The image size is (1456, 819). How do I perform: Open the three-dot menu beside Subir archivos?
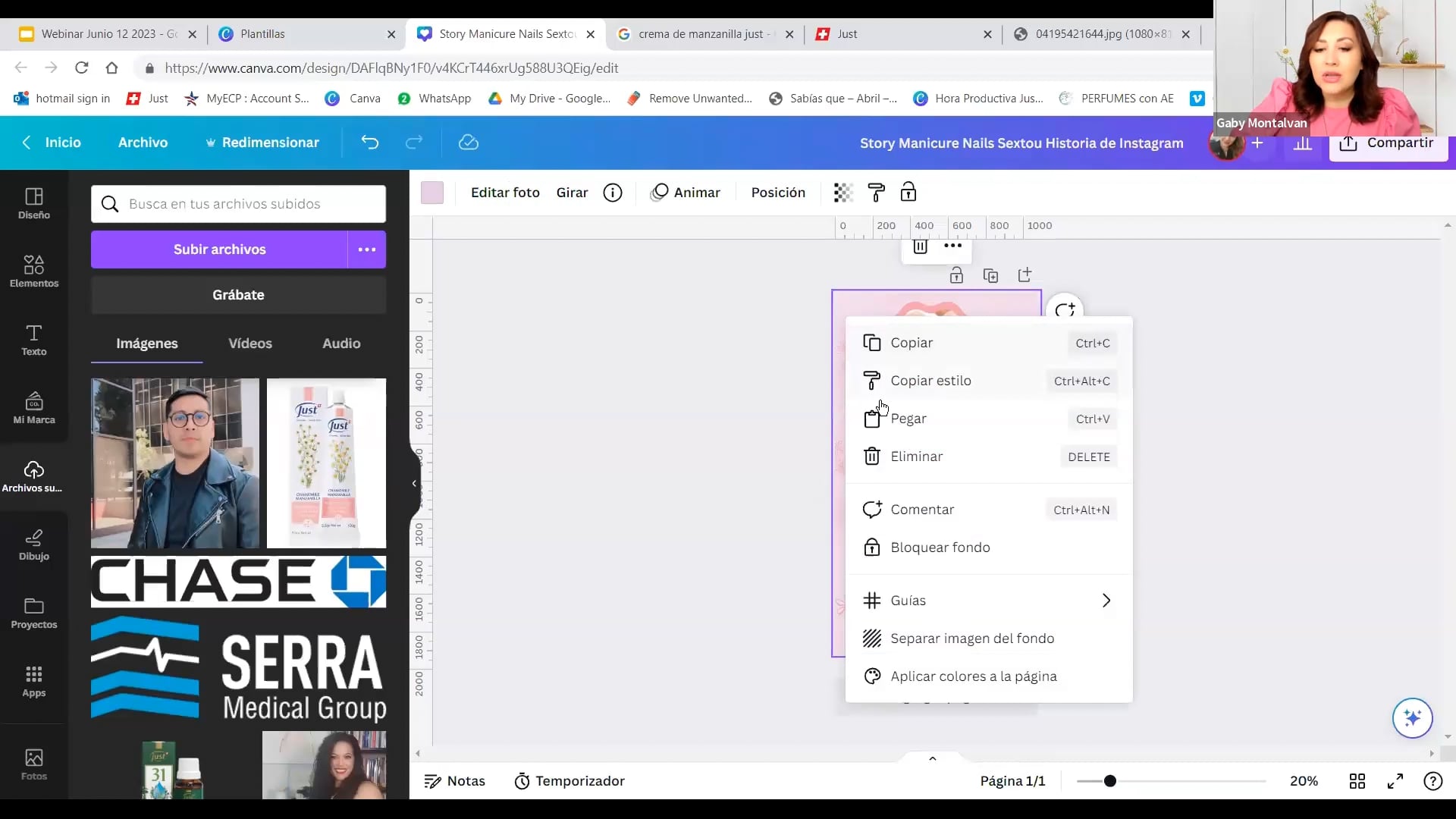pyautogui.click(x=367, y=249)
